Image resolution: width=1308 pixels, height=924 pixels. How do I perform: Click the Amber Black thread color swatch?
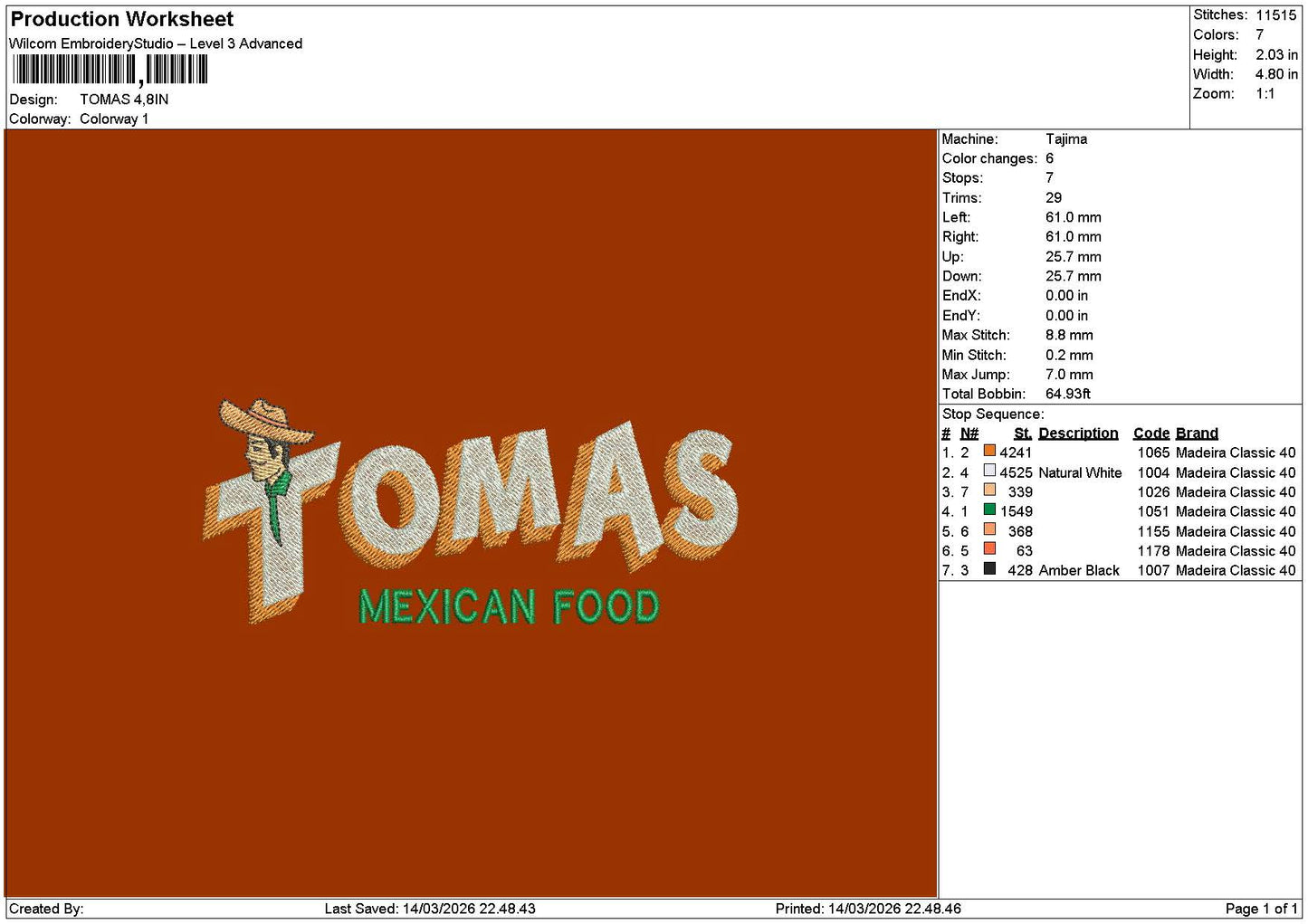(x=989, y=568)
